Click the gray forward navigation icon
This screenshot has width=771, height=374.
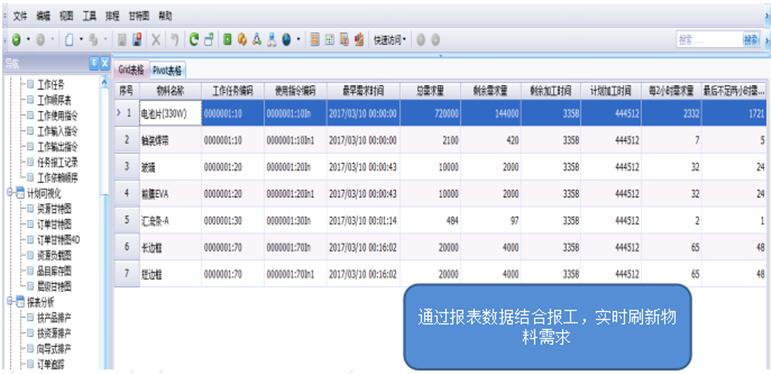click(x=41, y=40)
